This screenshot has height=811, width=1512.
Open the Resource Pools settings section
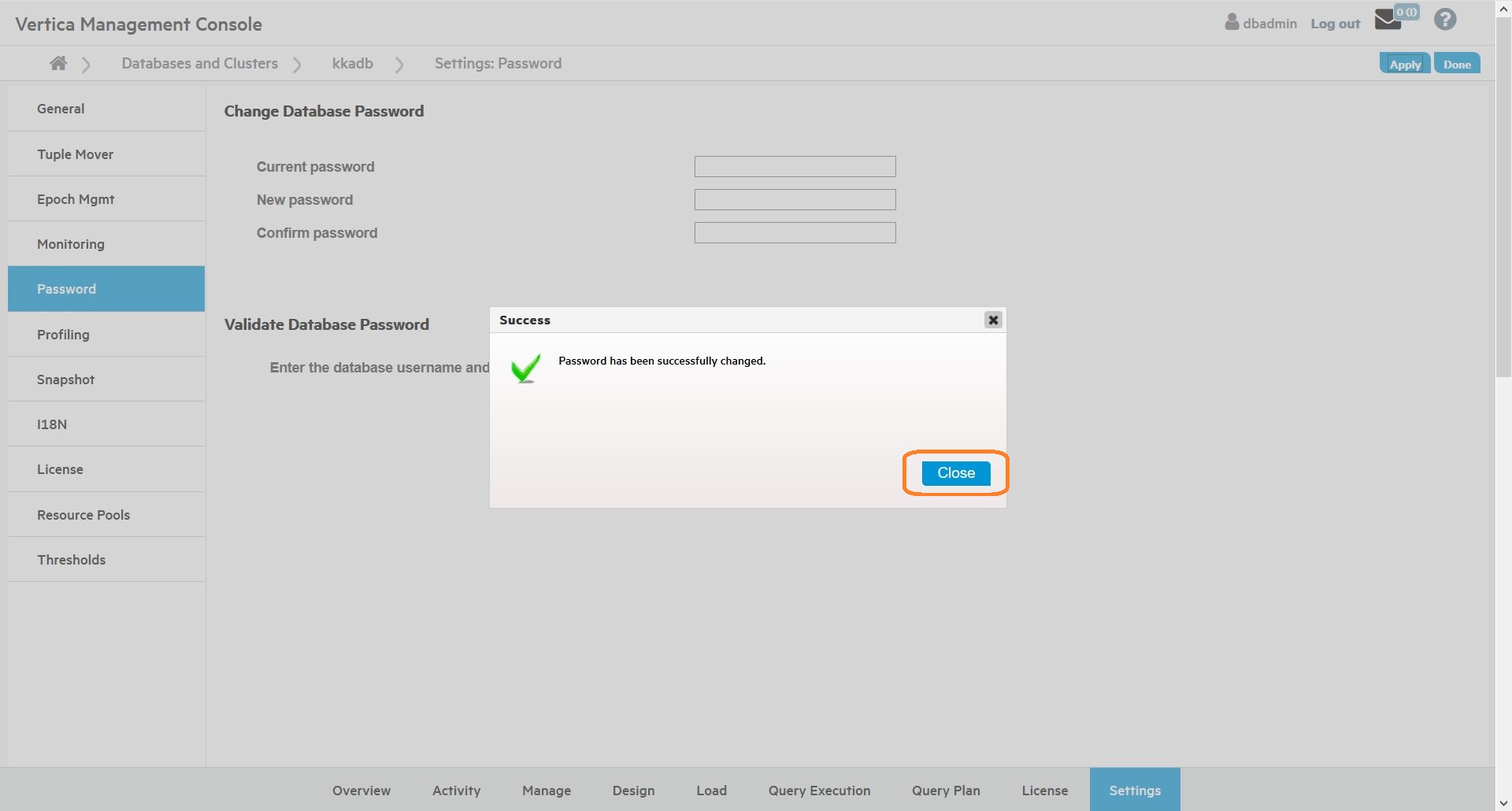83,515
